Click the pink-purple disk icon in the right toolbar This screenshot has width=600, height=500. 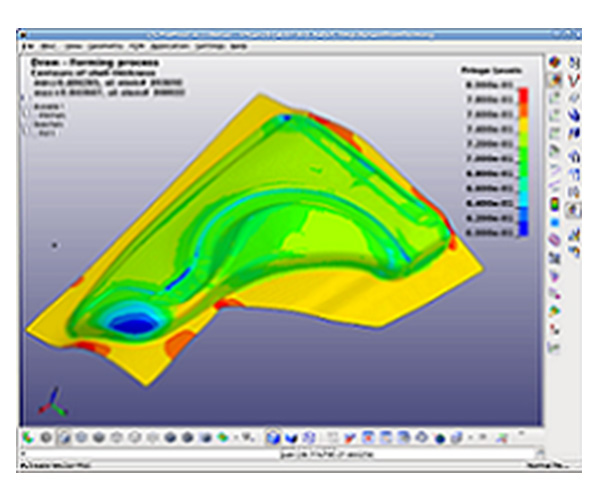click(x=554, y=240)
